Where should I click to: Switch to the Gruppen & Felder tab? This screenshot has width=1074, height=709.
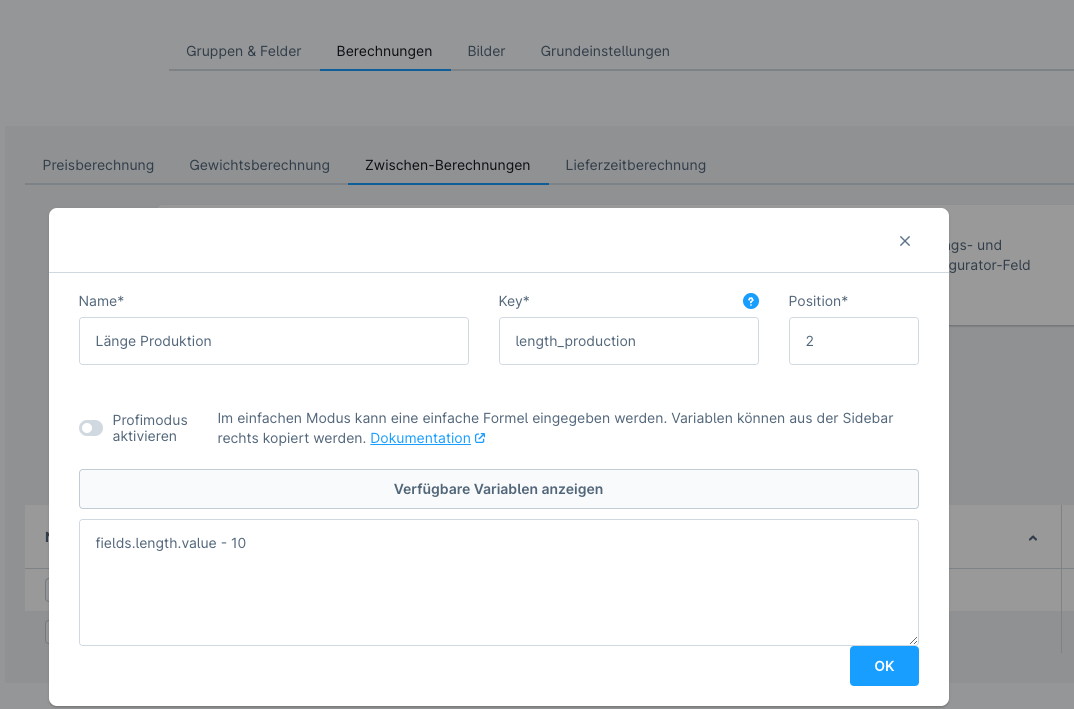(244, 51)
